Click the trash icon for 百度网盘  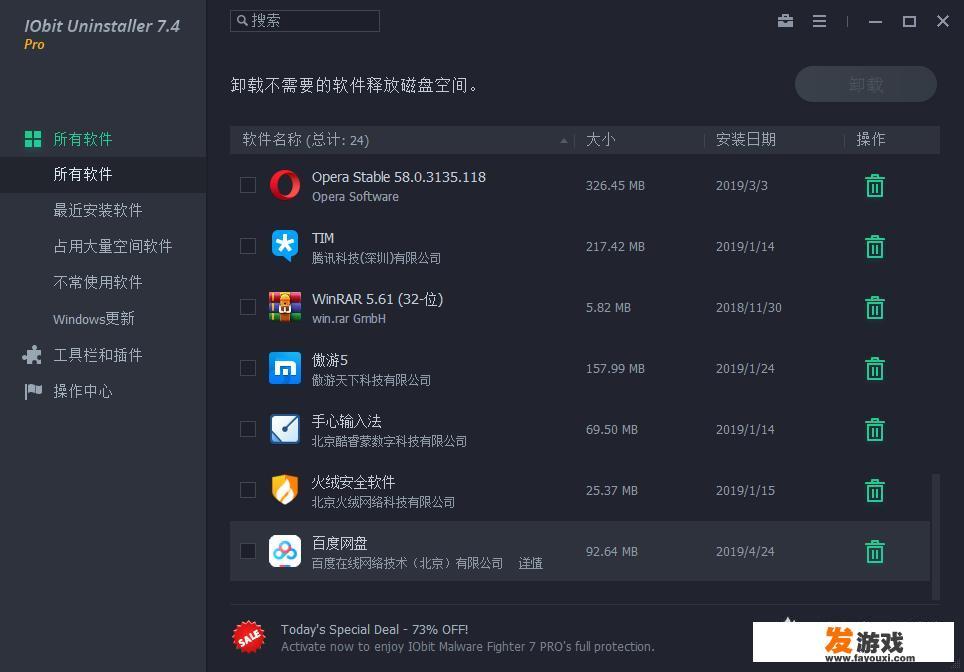point(874,551)
